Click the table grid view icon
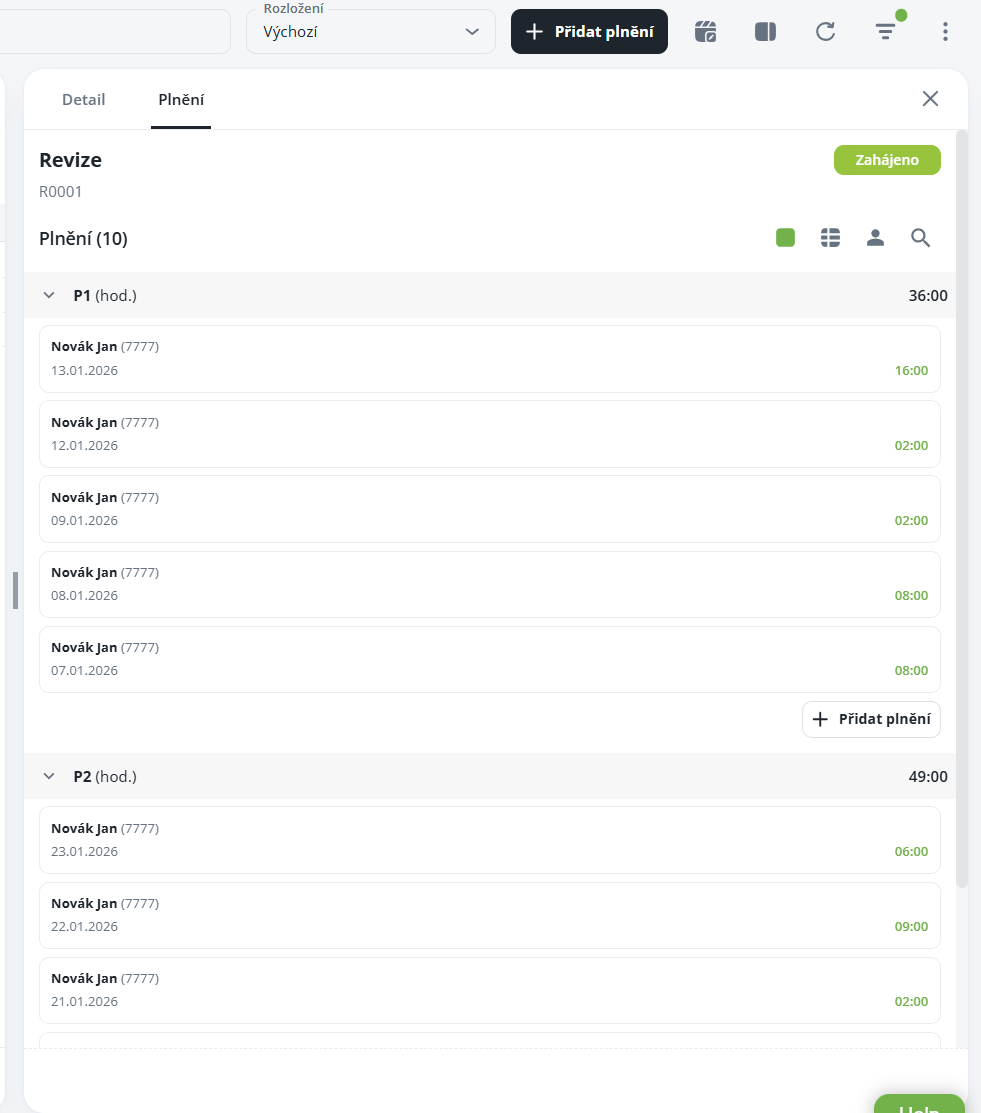The image size is (981, 1113). pyautogui.click(x=830, y=238)
